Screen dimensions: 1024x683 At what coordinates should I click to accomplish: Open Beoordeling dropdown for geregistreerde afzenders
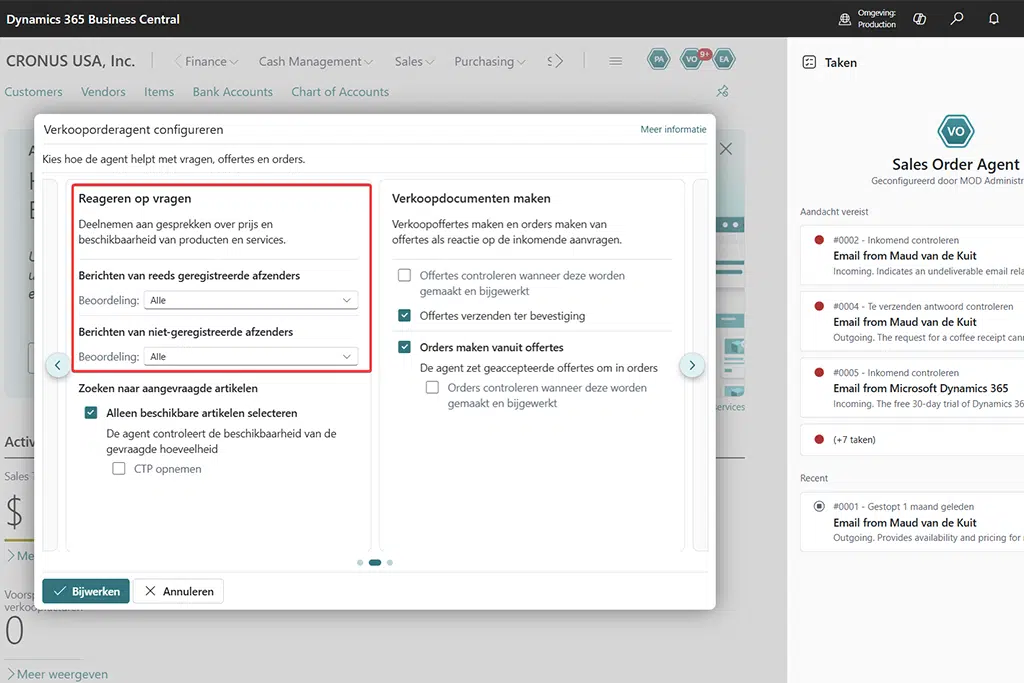point(251,300)
